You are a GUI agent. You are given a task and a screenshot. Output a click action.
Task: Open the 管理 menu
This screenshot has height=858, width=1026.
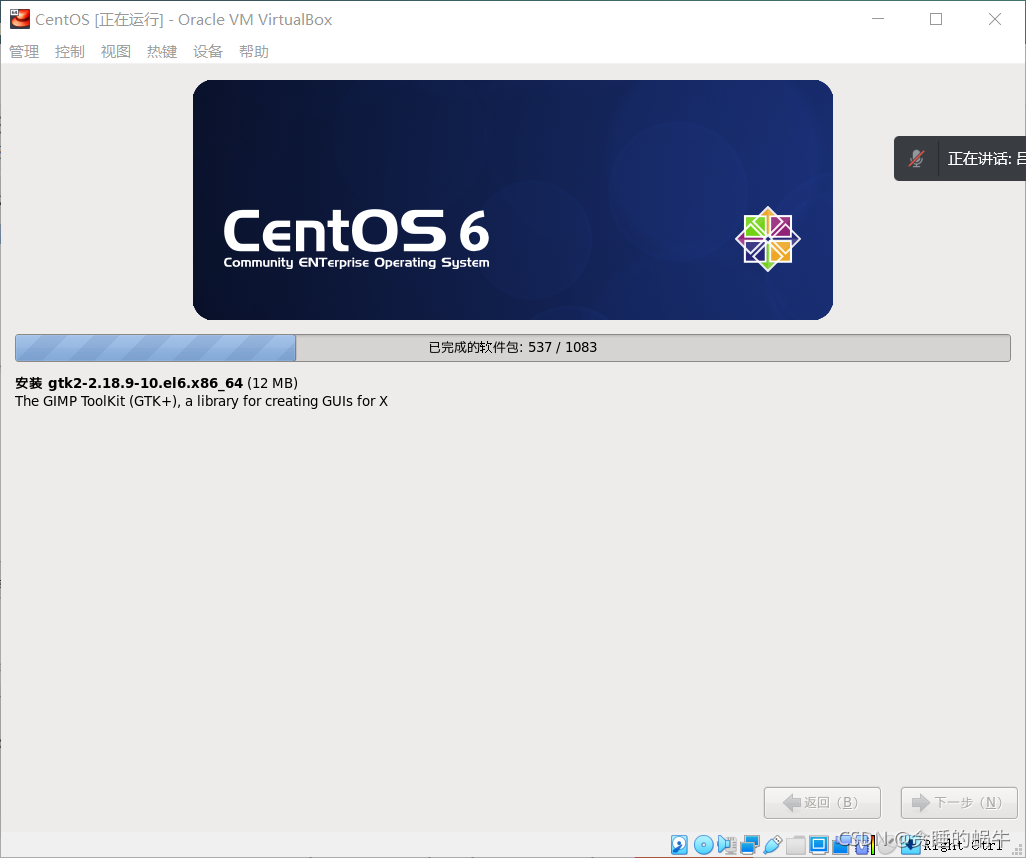(24, 52)
